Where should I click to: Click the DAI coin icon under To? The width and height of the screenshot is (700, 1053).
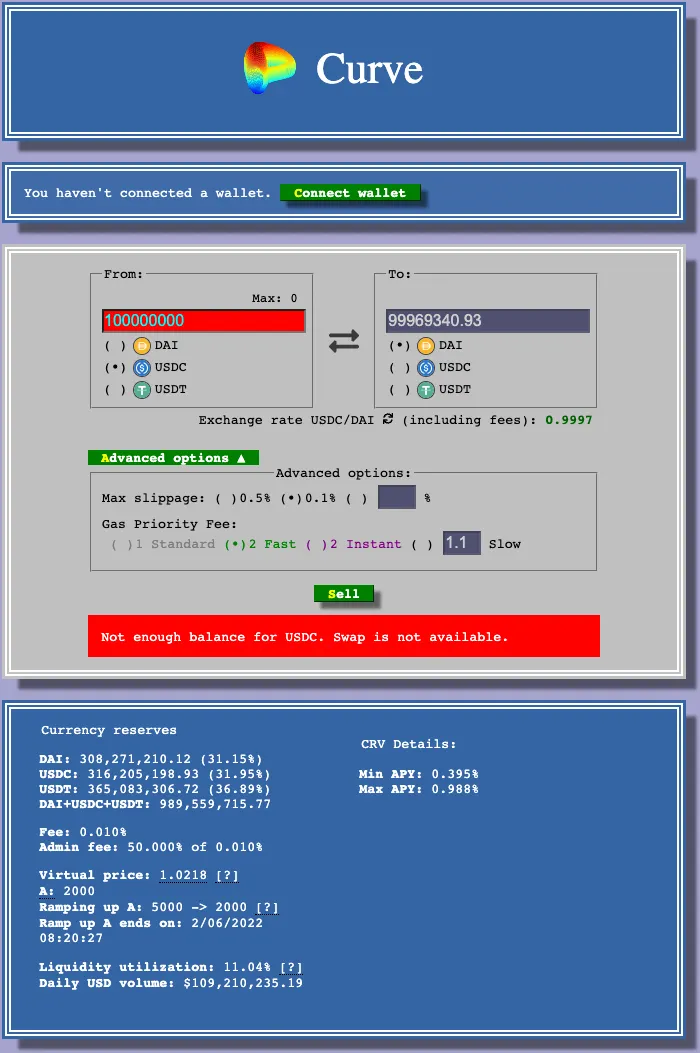[426, 346]
